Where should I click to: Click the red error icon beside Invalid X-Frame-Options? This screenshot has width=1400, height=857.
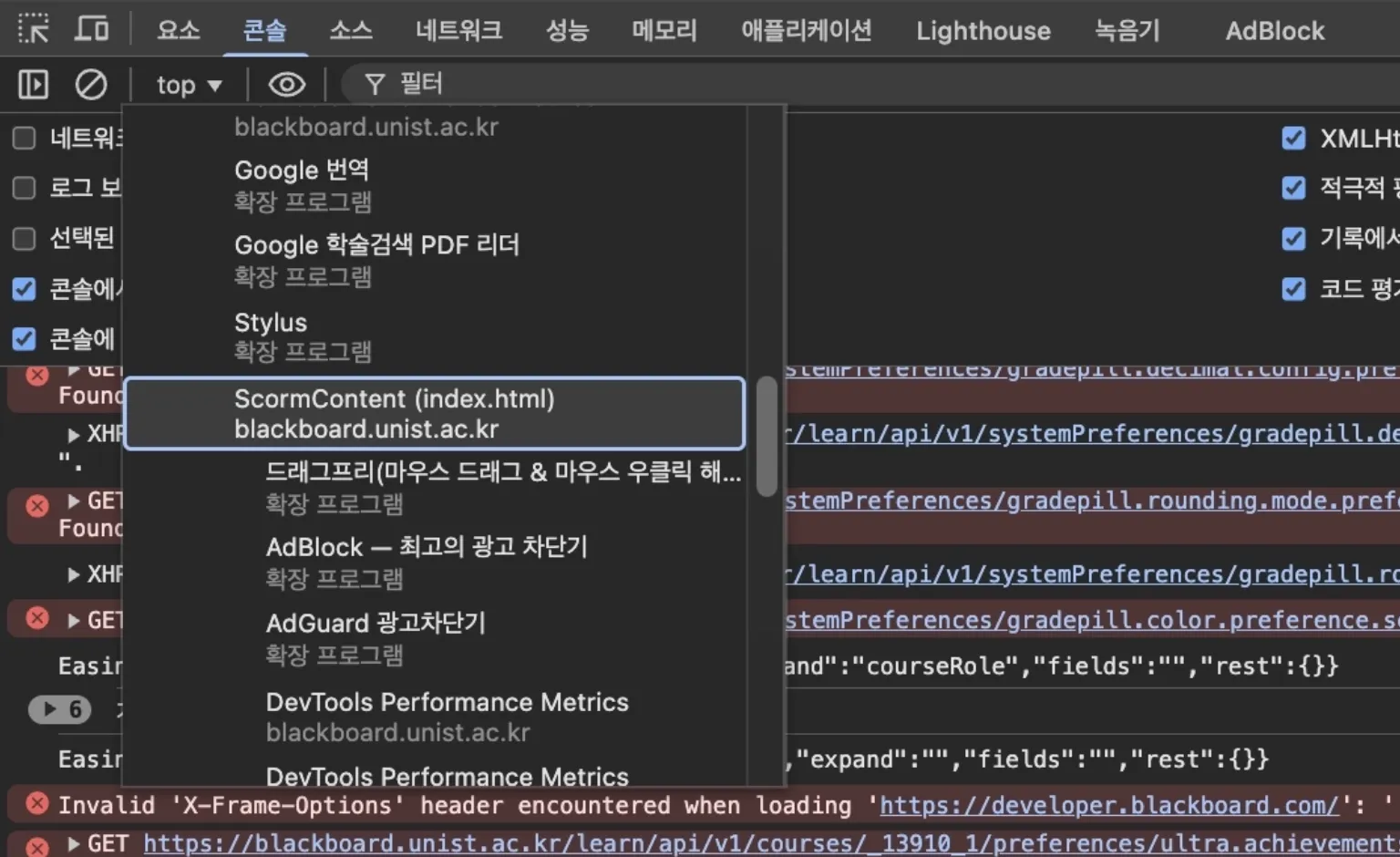click(x=36, y=804)
